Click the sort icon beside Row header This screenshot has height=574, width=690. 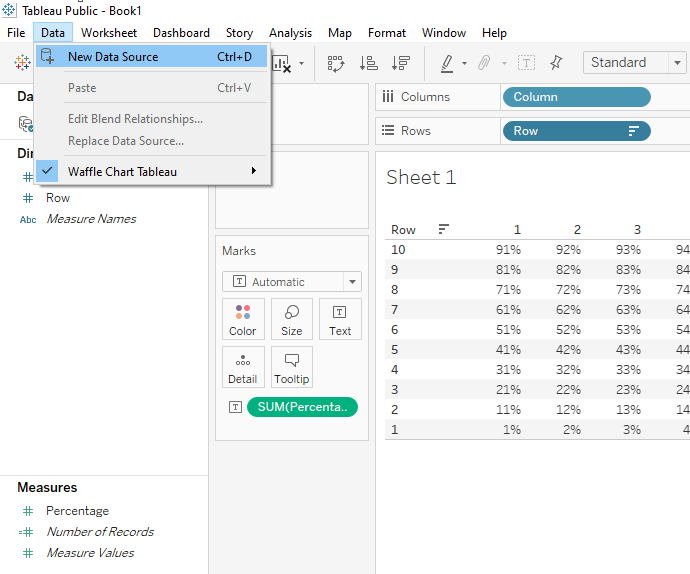(444, 229)
